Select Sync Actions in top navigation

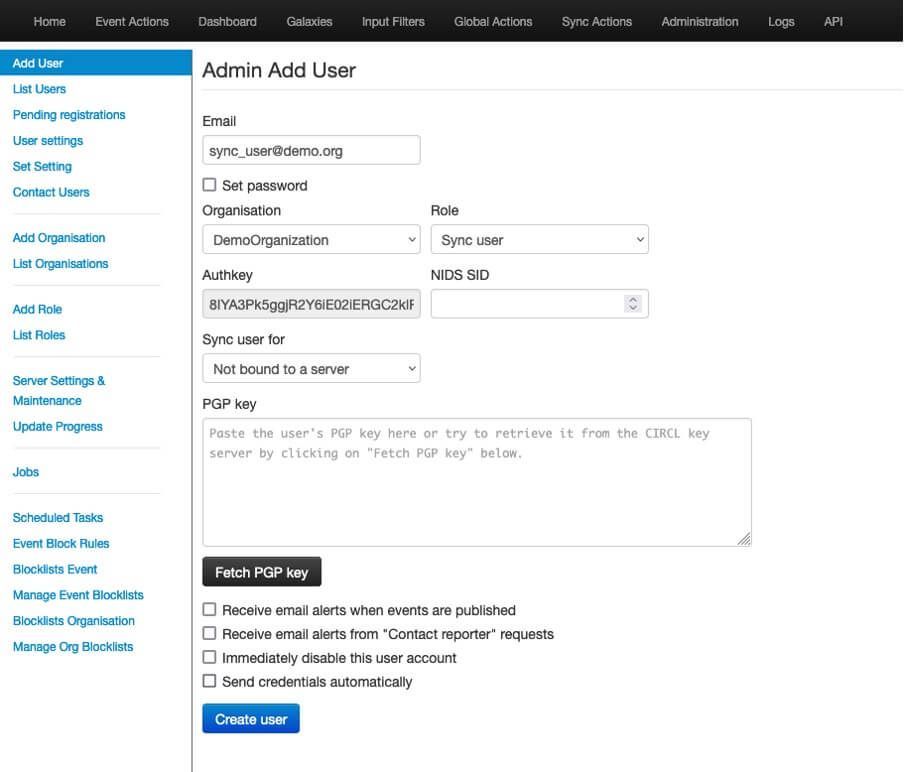tap(596, 21)
